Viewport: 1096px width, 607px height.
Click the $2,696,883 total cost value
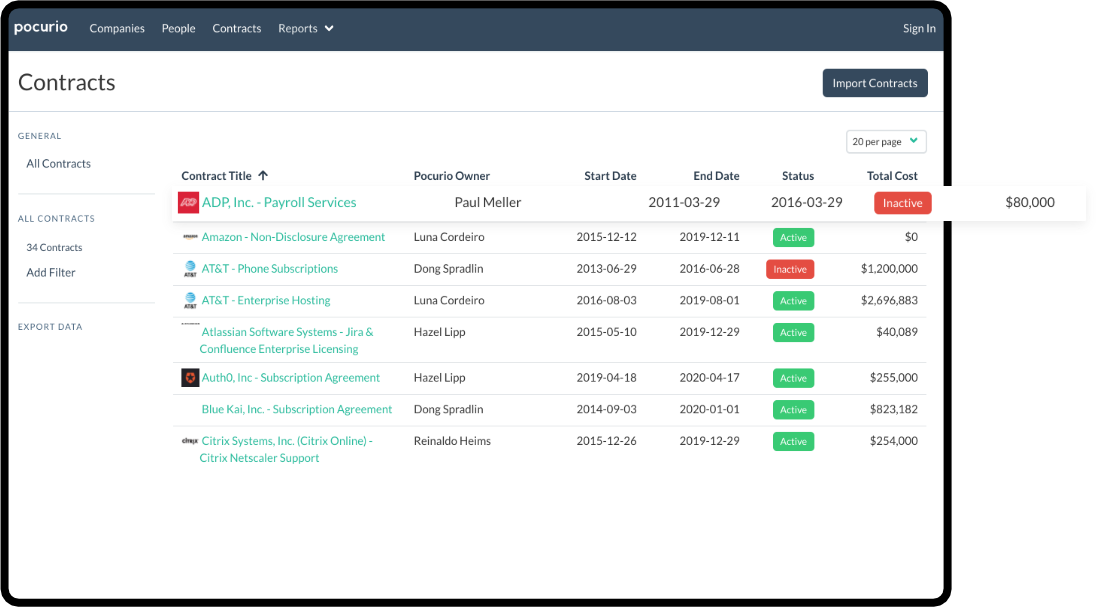tap(889, 300)
